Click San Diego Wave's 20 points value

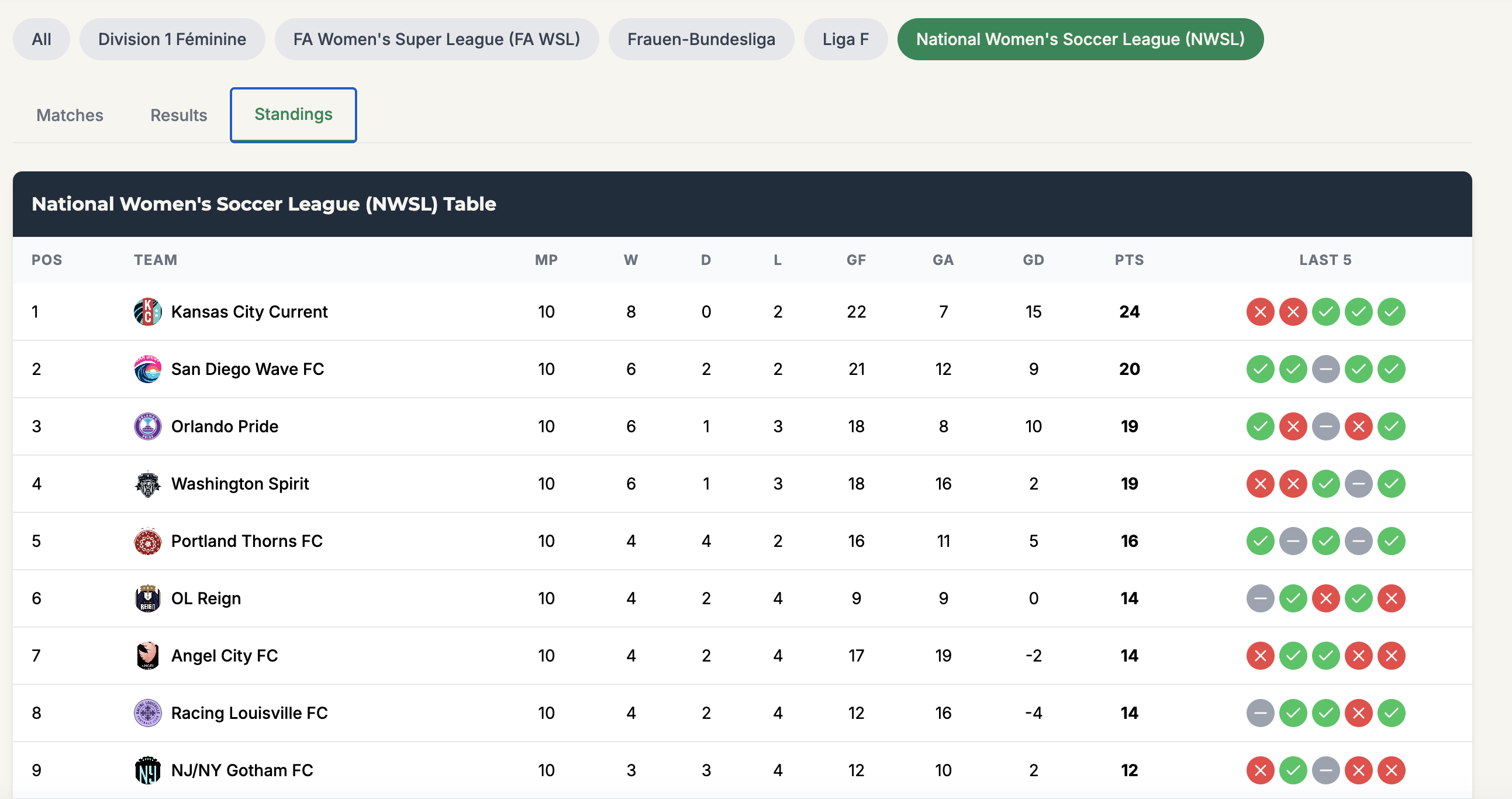(1130, 369)
